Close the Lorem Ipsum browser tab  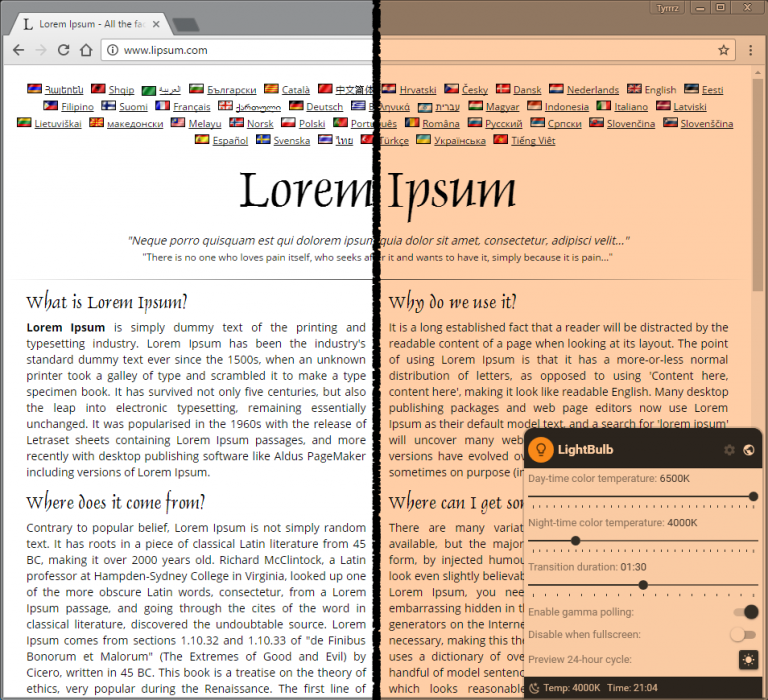(156, 24)
